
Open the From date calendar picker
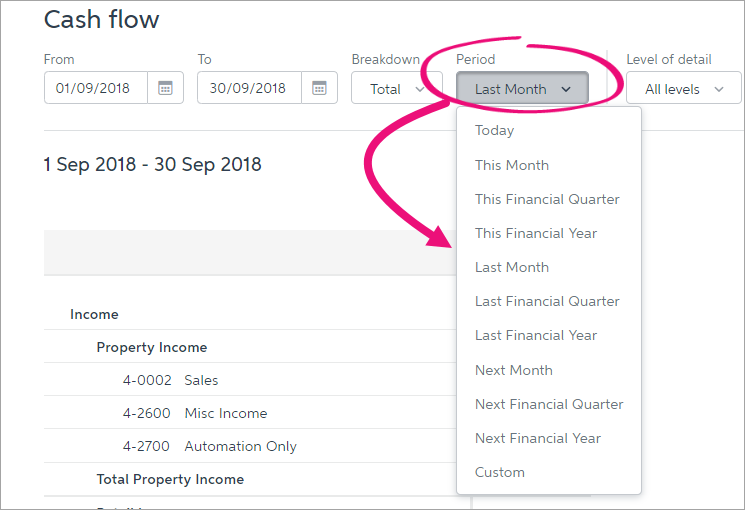click(165, 88)
